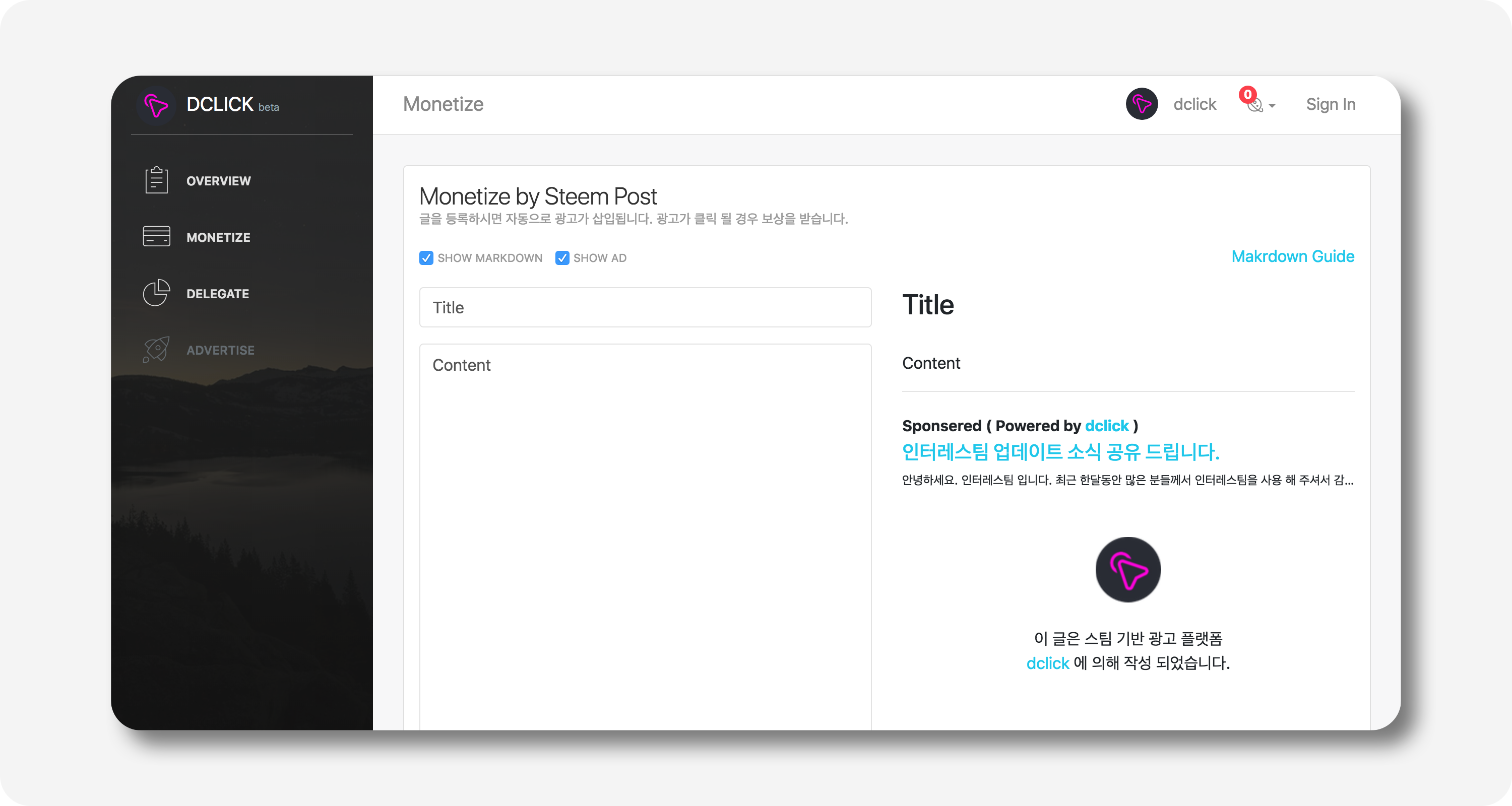Click the Monetize card icon
The width and height of the screenshot is (1512, 806).
tap(156, 236)
